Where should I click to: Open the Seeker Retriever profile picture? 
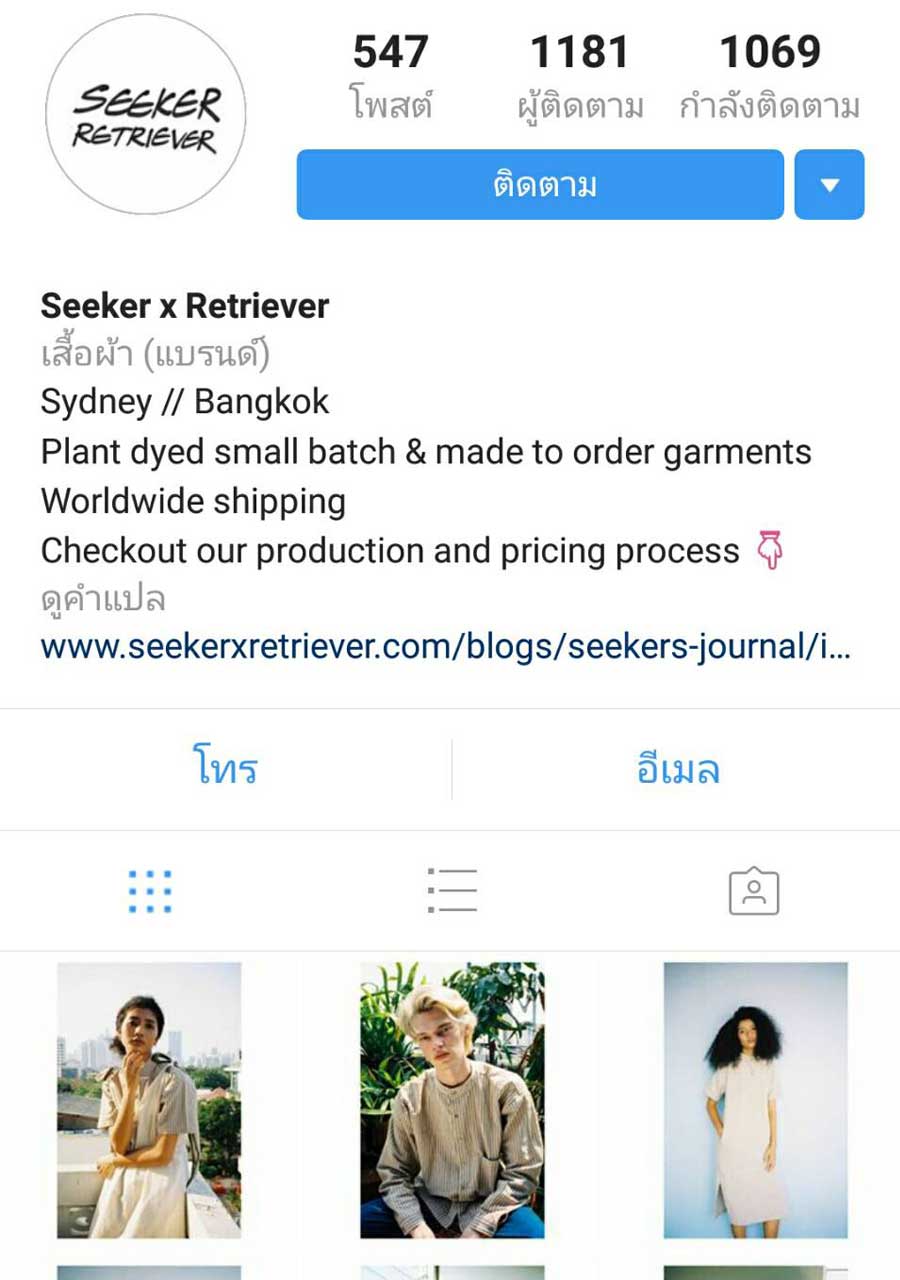coord(146,114)
